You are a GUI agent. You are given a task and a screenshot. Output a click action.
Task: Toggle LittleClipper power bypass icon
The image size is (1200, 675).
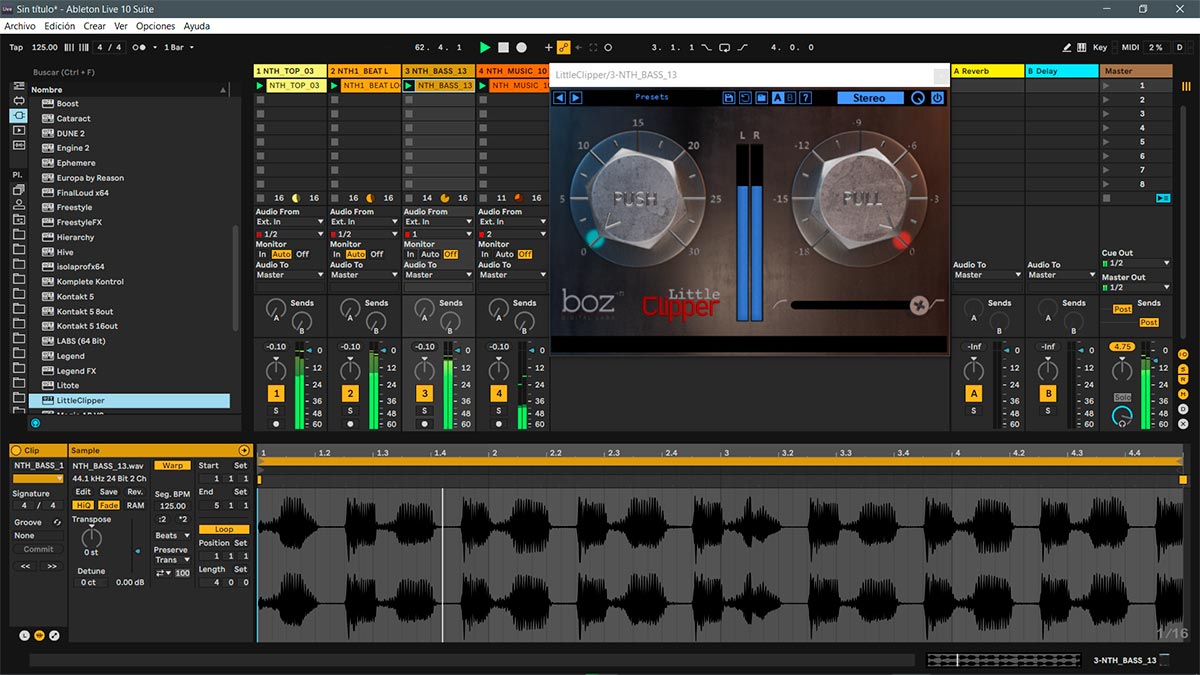(x=937, y=98)
